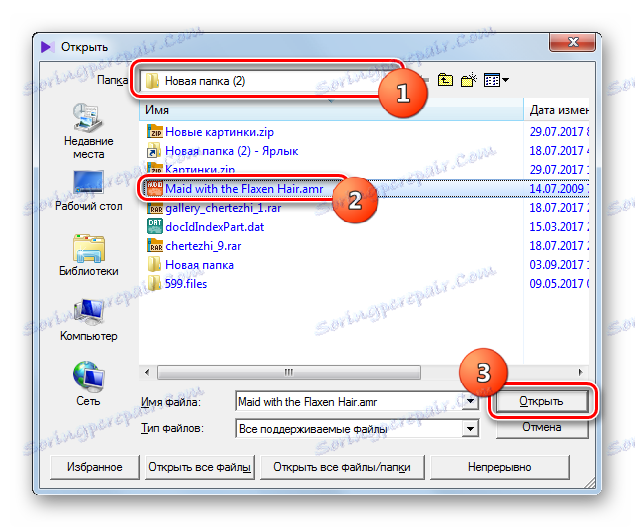635x528 pixels.
Task: Sort by the Имя column header
Action: tap(331, 110)
